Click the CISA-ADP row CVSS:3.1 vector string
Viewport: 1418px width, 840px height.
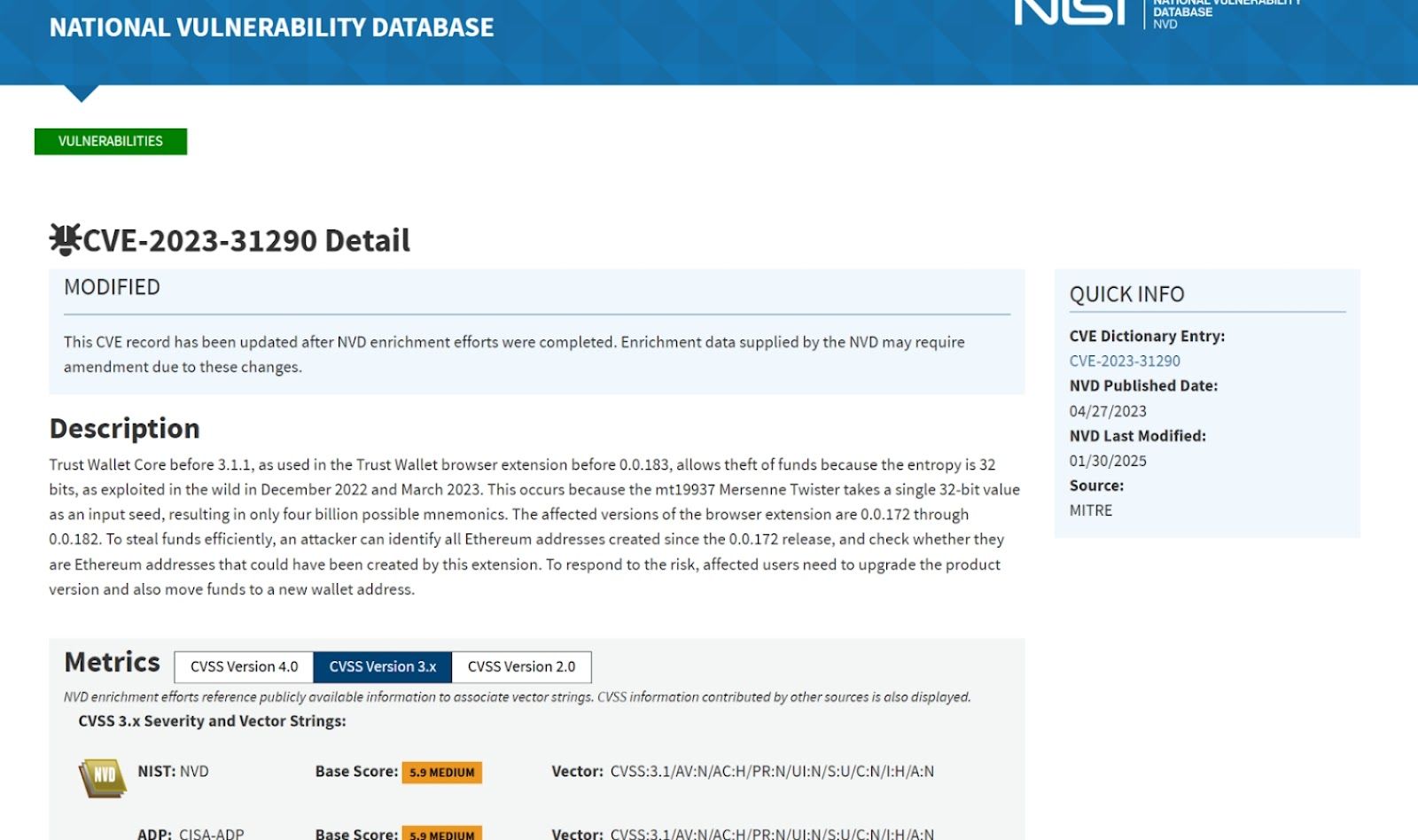[772, 833]
